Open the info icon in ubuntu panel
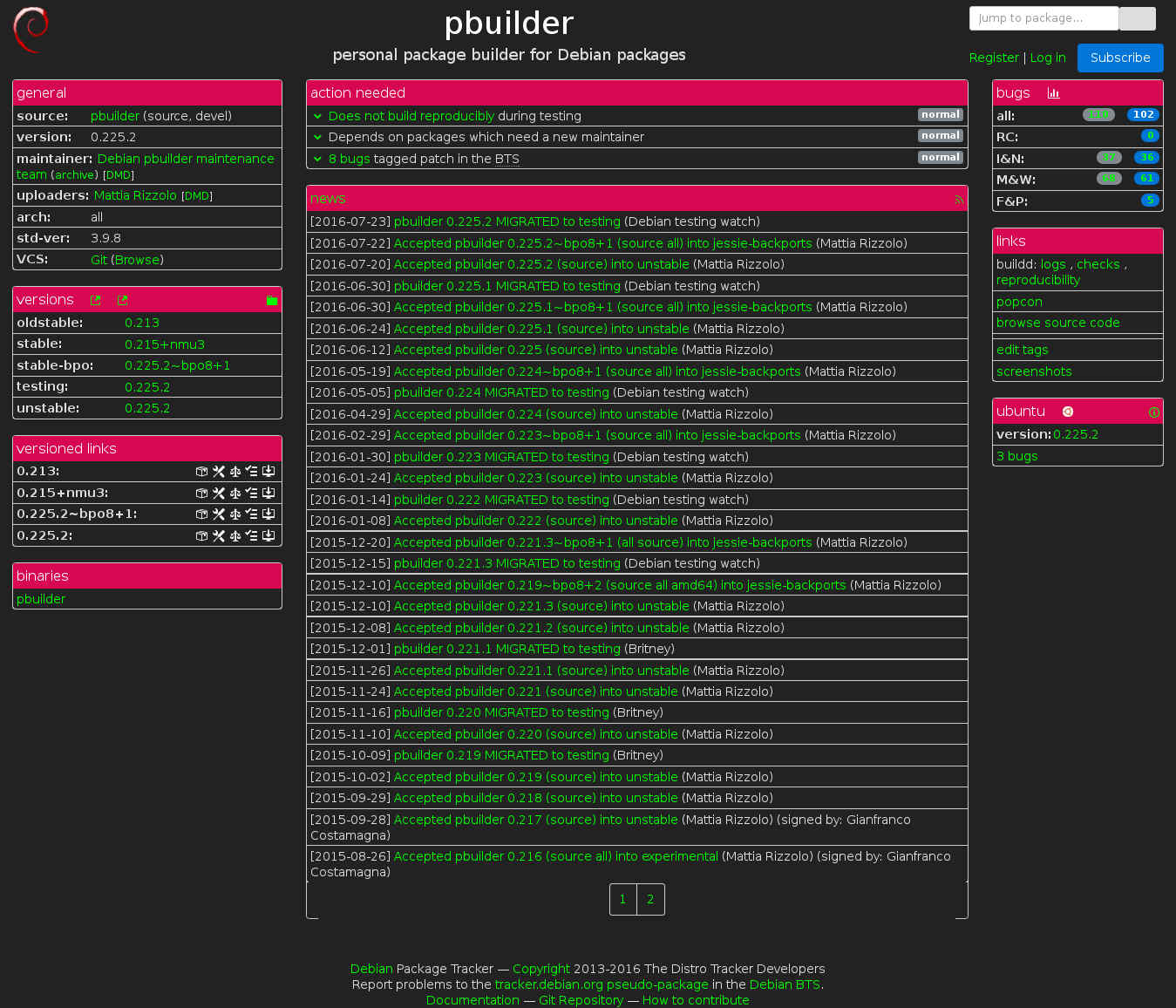 [1153, 412]
